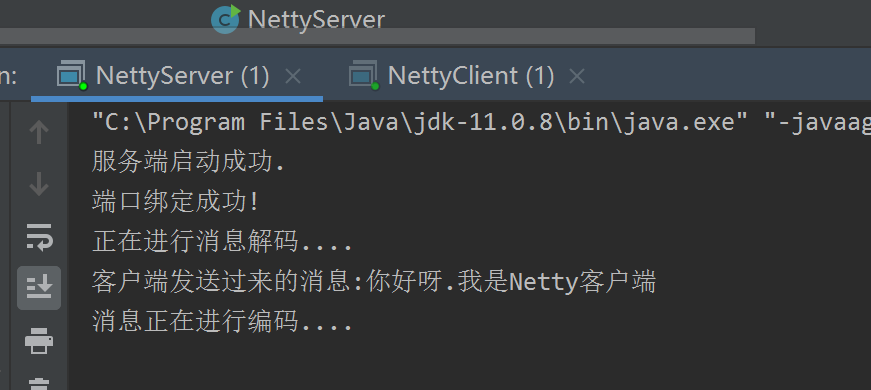Screen dimensions: 871x390
Task: Click the NettyServer (1) tab run icon
Action: pos(72,75)
